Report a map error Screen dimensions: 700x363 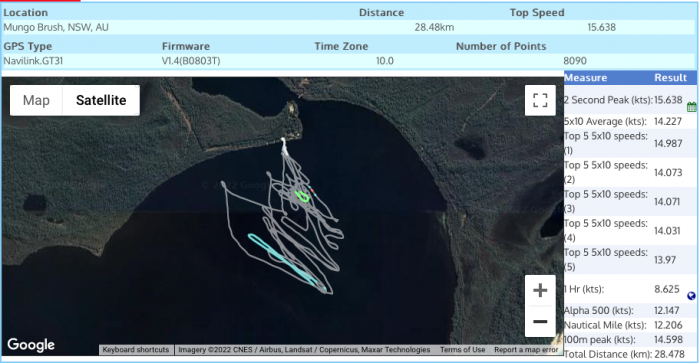click(x=526, y=350)
